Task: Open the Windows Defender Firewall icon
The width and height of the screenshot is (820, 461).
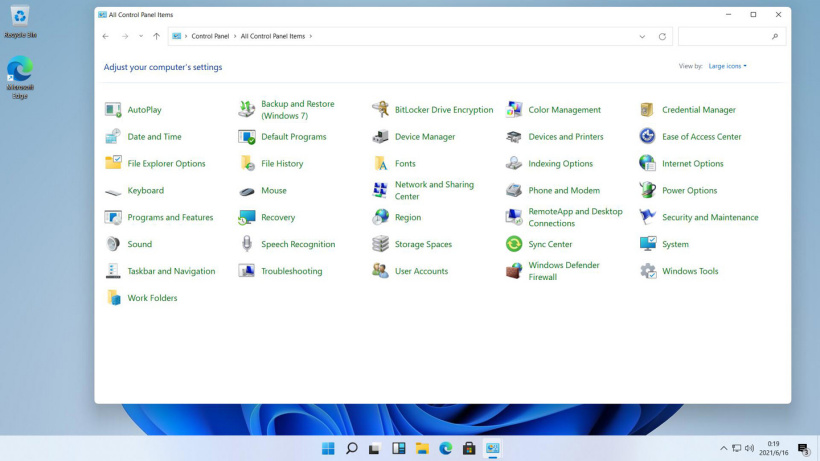Action: click(514, 271)
